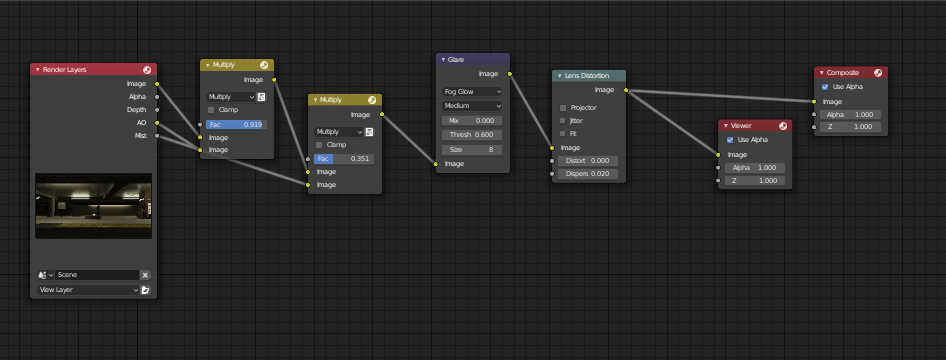This screenshot has height=360, width=946.
Task: Click the Distort input socket on Lens Distortion
Action: (552, 161)
